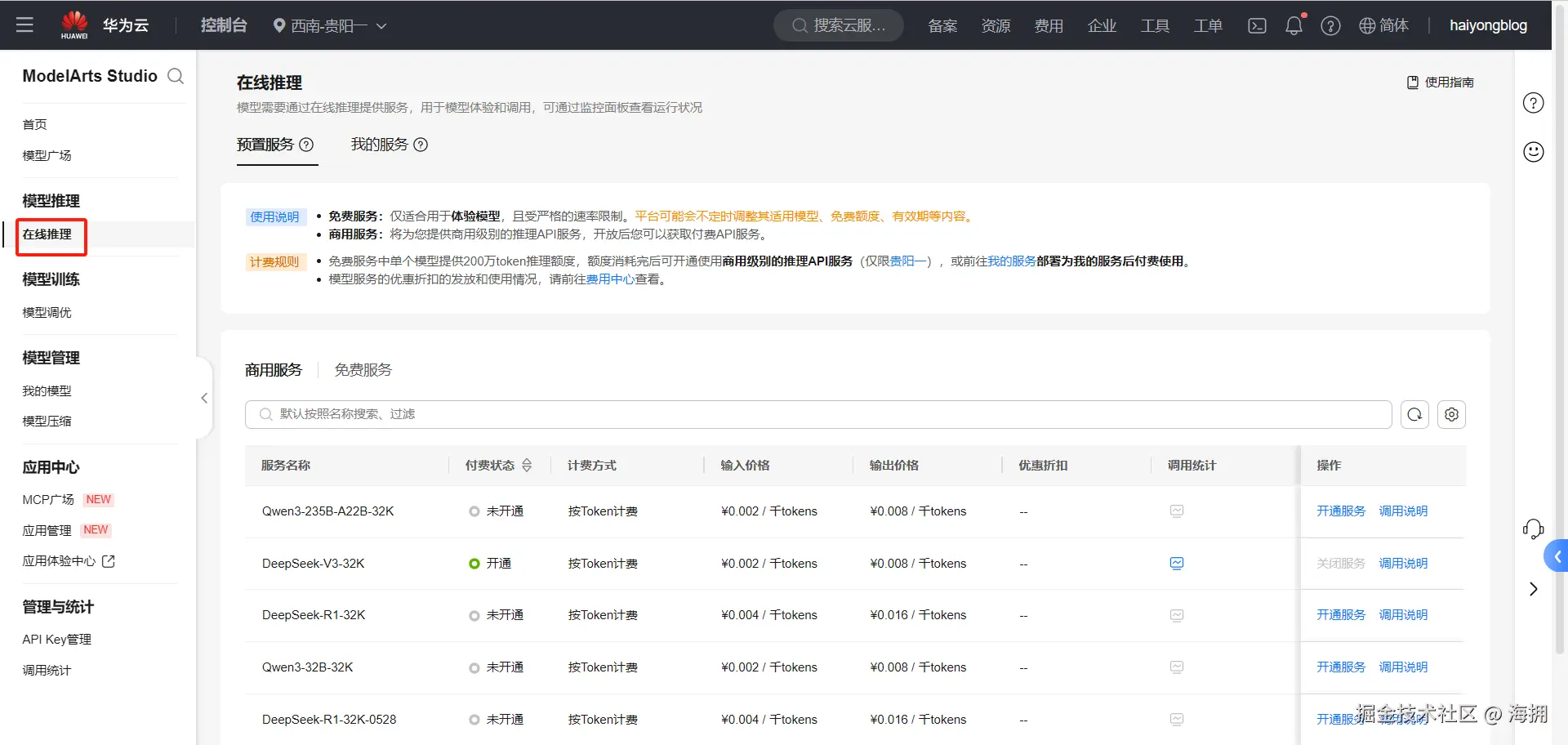Click 开通服务 for Qwen3-235B-A22B-32K

1341,511
